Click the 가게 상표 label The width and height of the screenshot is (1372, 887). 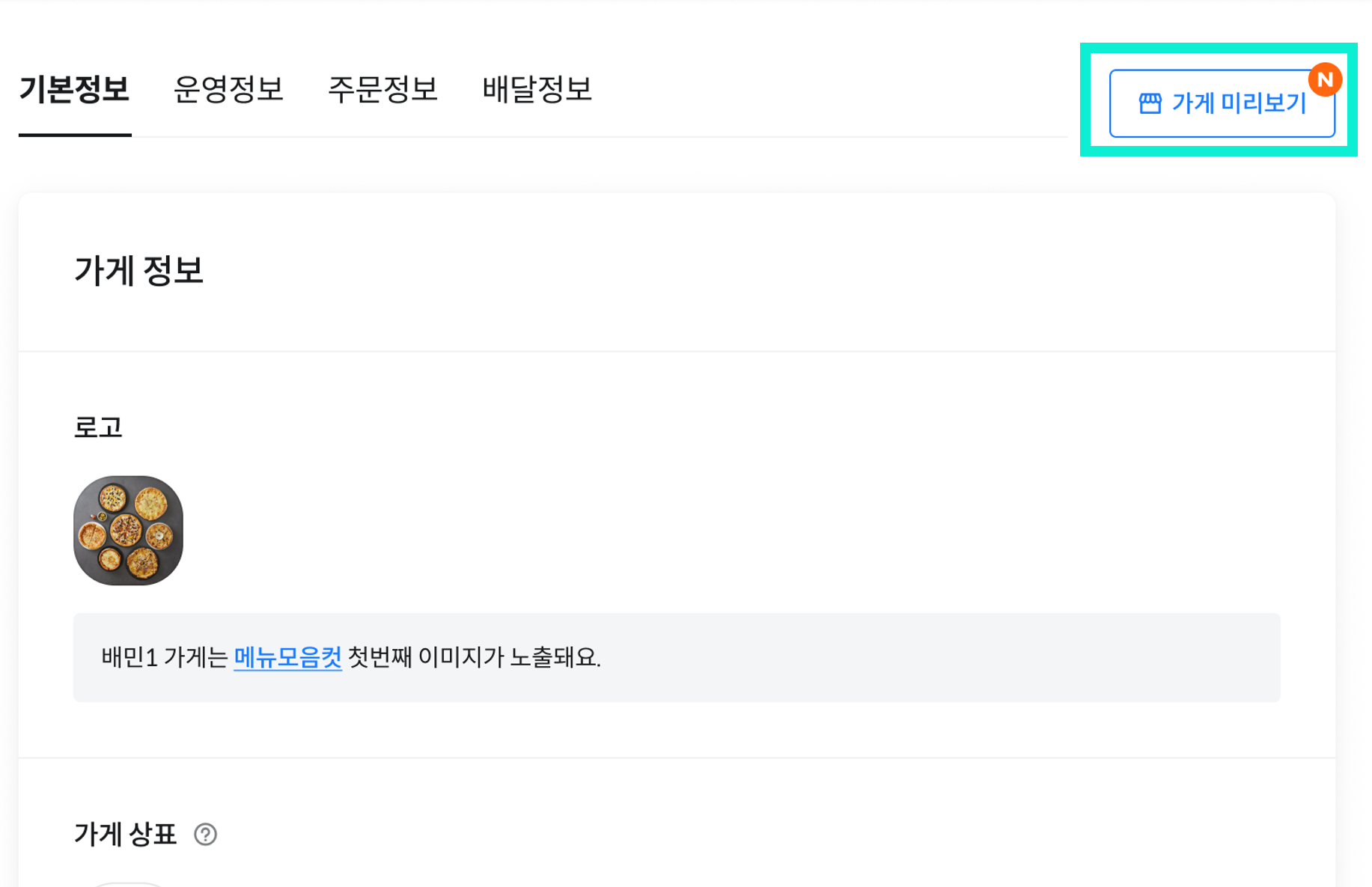point(125,834)
